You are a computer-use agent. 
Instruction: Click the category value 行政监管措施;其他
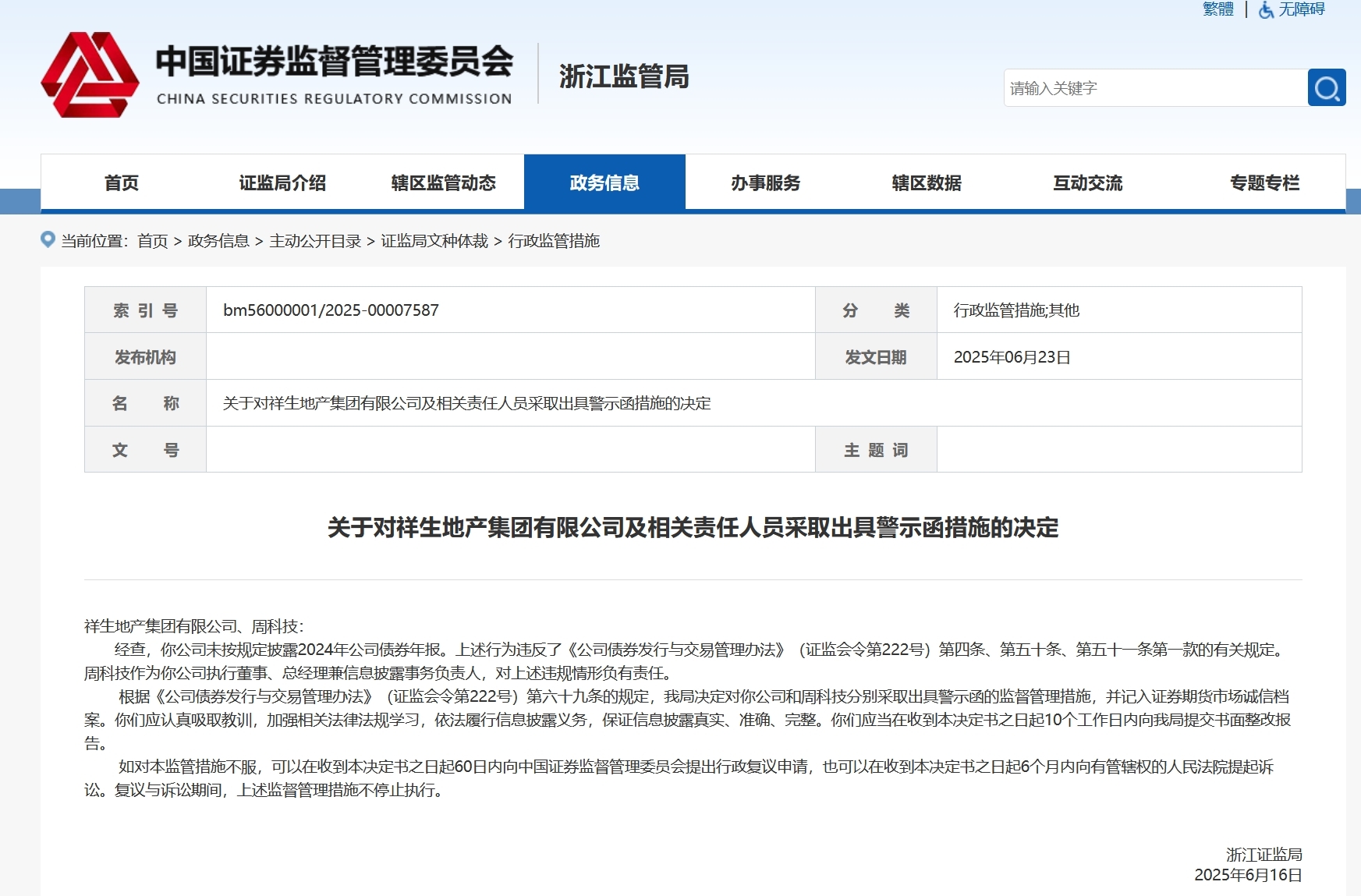pyautogui.click(x=1016, y=310)
